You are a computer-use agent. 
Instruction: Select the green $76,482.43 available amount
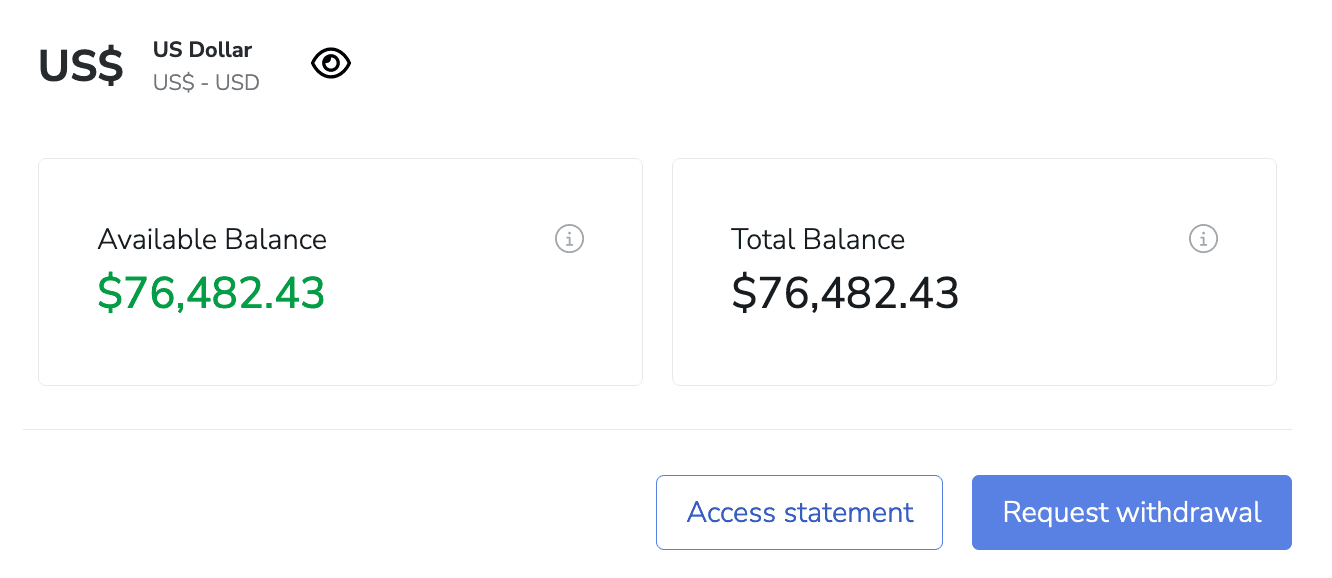click(x=211, y=293)
